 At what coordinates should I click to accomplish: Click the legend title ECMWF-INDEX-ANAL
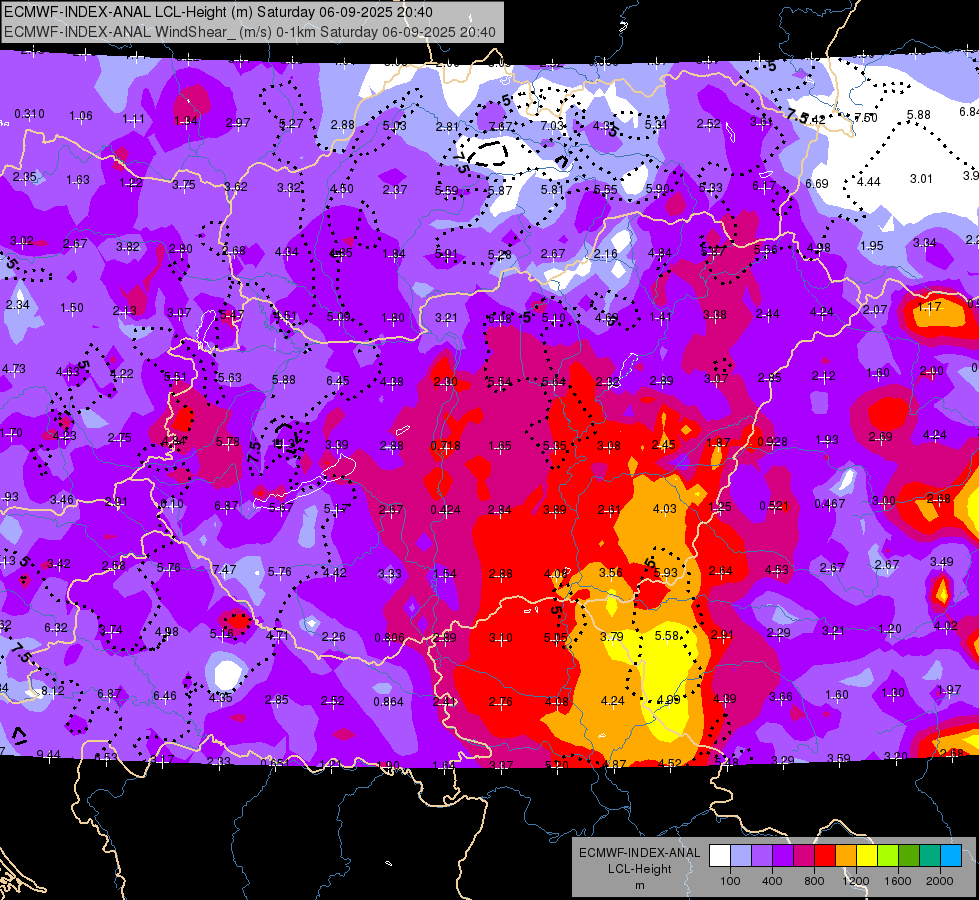point(639,853)
